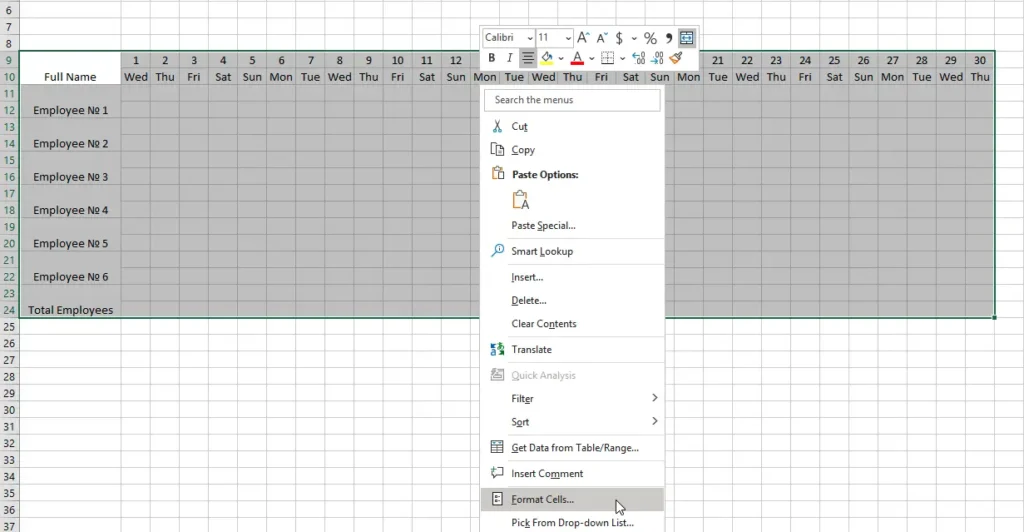
Task: Select Paste Special... menu entry
Action: (x=543, y=225)
